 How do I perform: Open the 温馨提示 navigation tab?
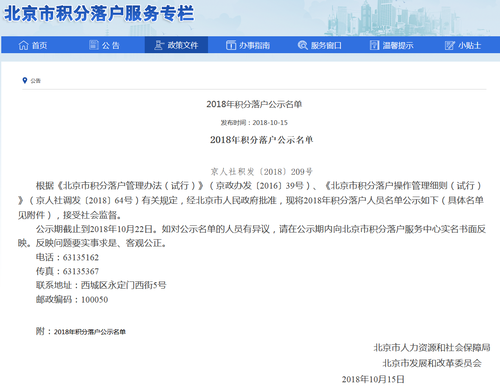(x=391, y=45)
